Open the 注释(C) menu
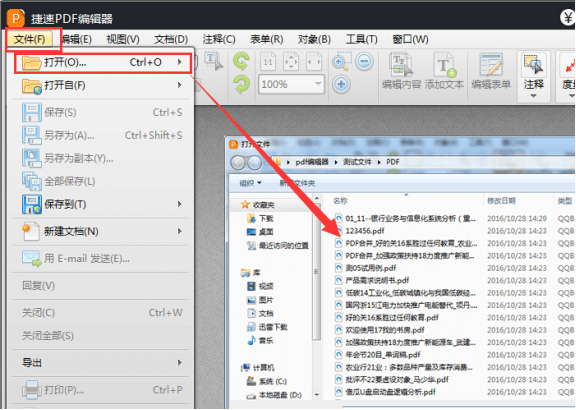This screenshot has width=576, height=410. [219, 39]
